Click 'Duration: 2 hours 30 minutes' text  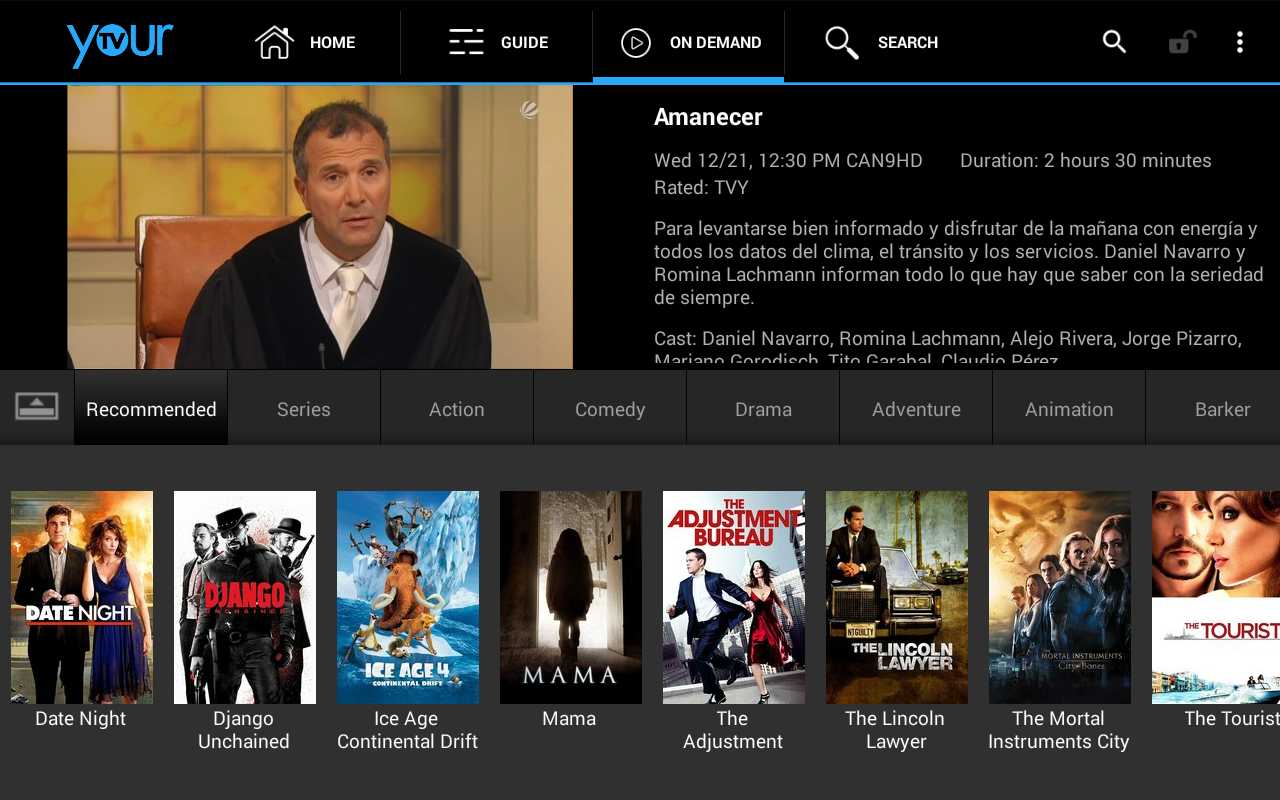coord(1086,160)
